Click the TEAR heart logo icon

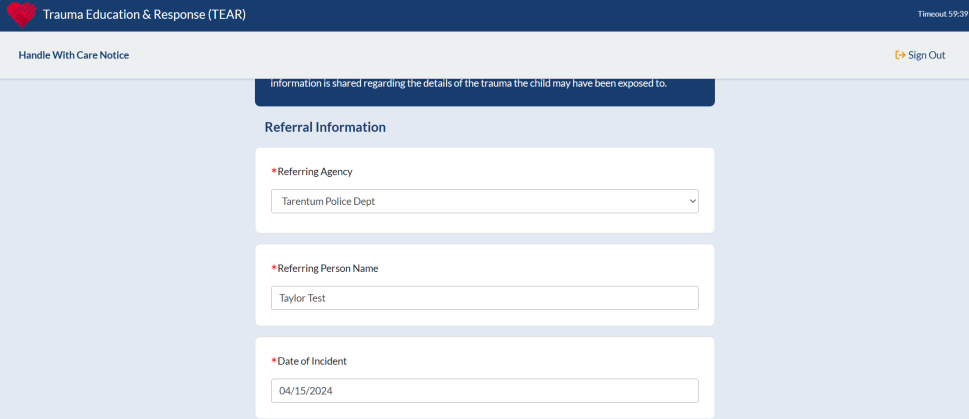(x=22, y=15)
